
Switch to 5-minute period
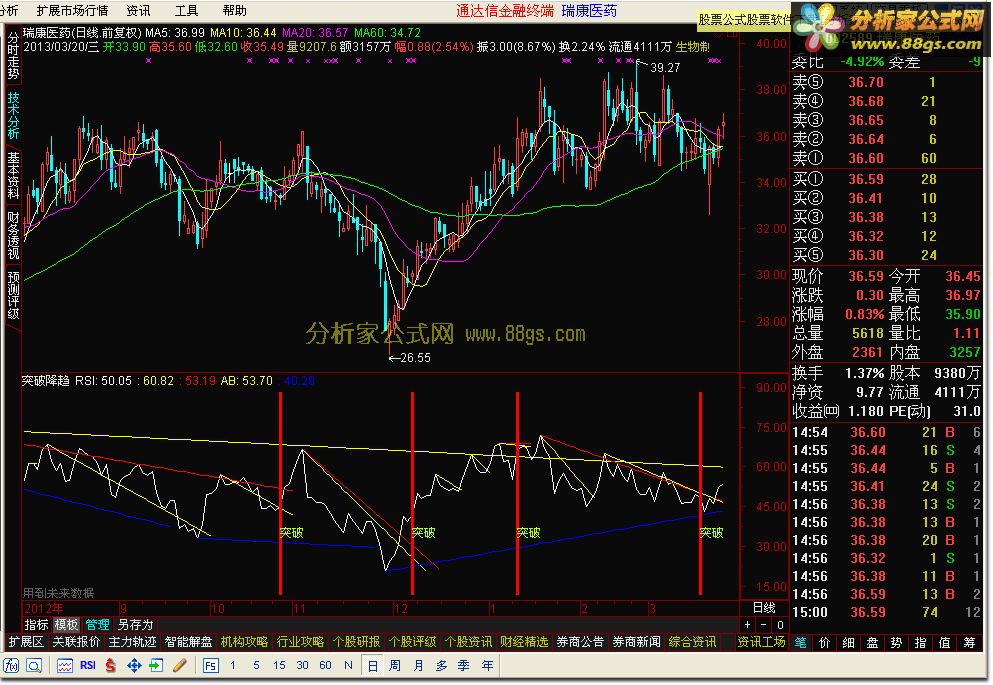point(256,665)
